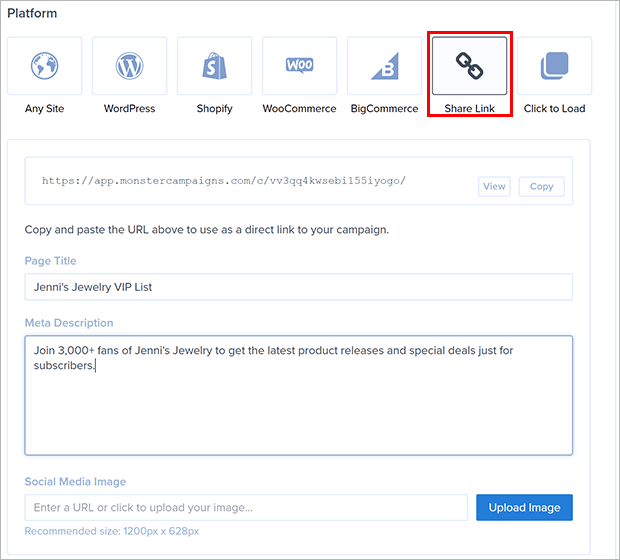Pick the Shopify bag icon
The image size is (620, 560).
pyautogui.click(x=214, y=66)
